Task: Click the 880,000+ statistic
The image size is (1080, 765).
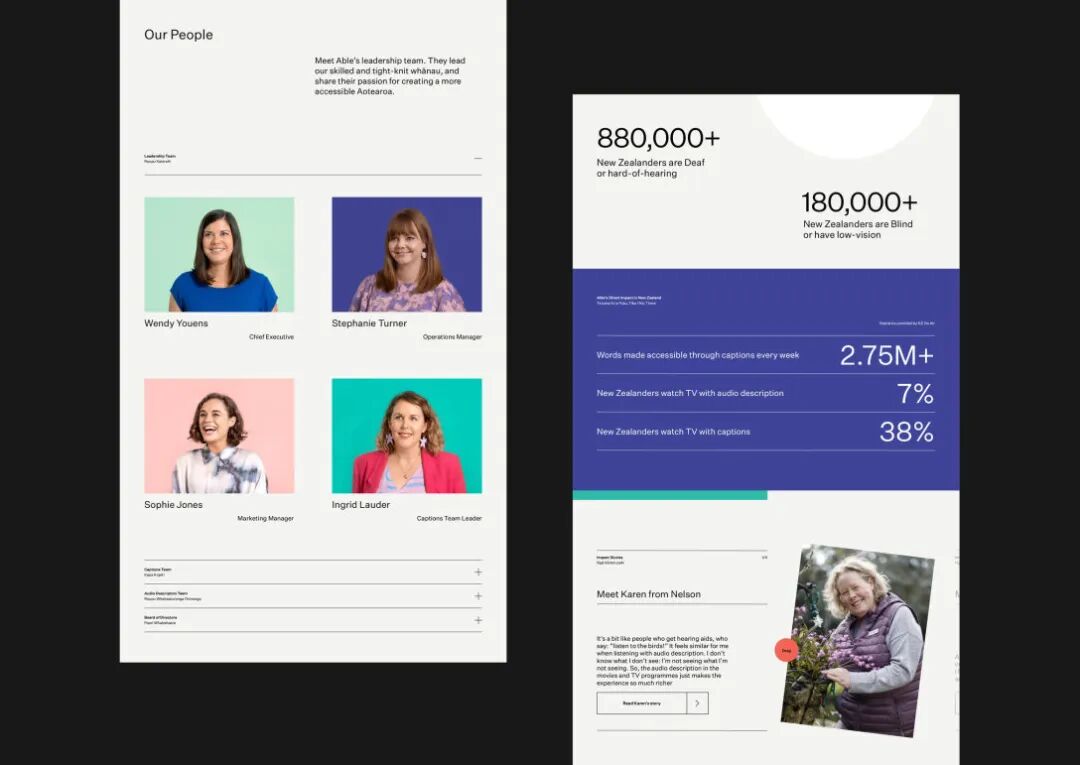Action: tap(658, 138)
